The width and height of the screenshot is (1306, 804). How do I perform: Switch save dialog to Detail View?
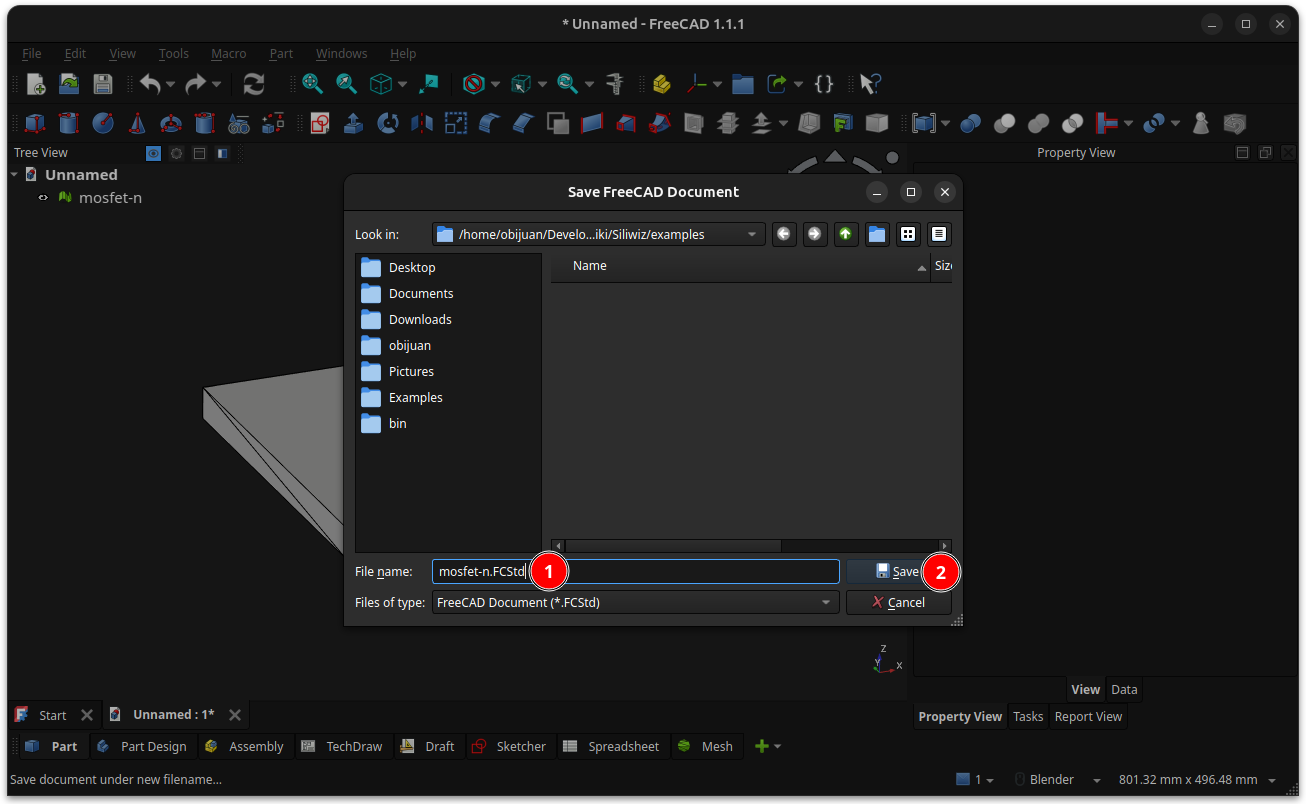coord(939,234)
